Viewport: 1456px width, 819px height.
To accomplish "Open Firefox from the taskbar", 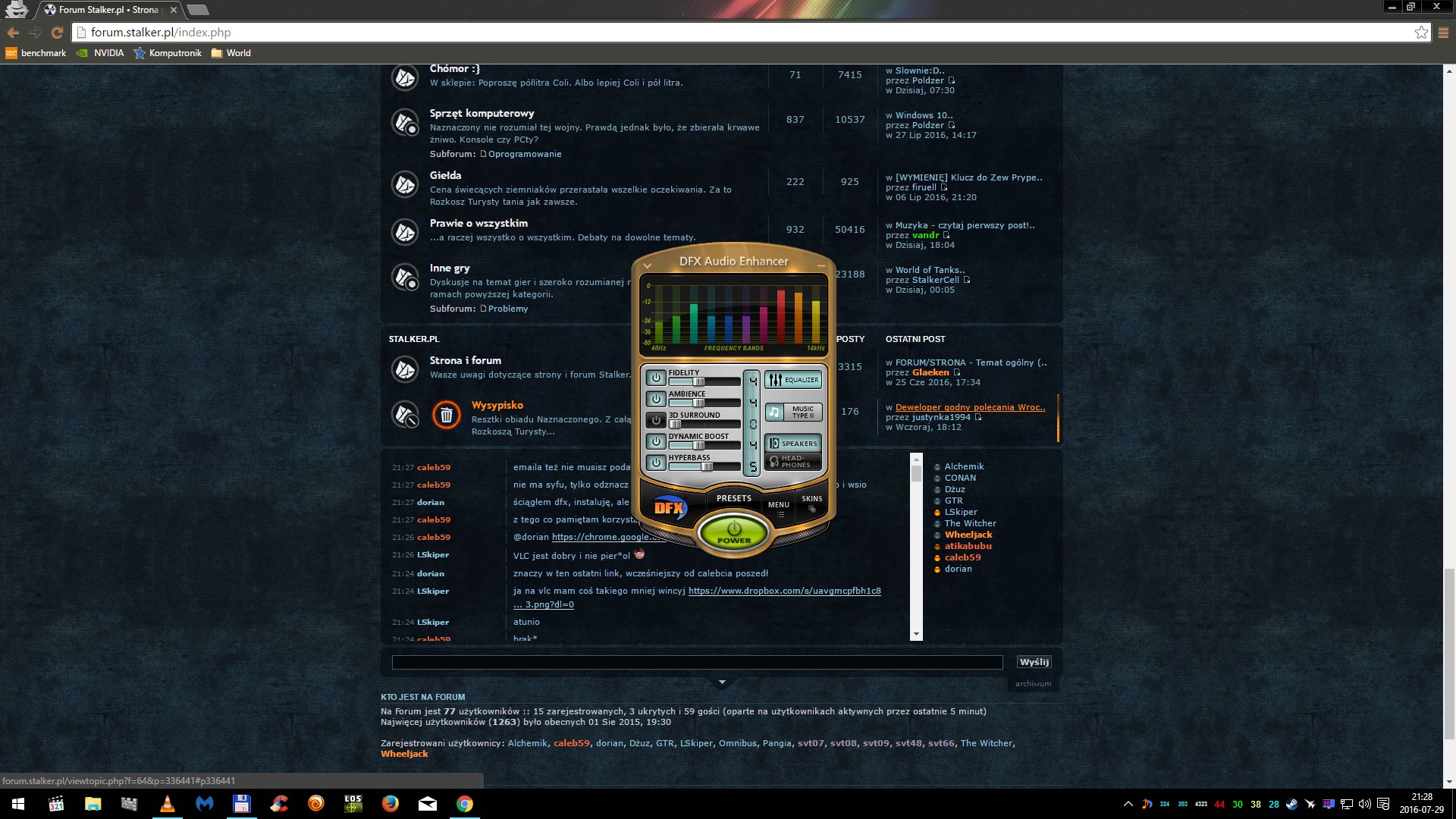I will [391, 804].
